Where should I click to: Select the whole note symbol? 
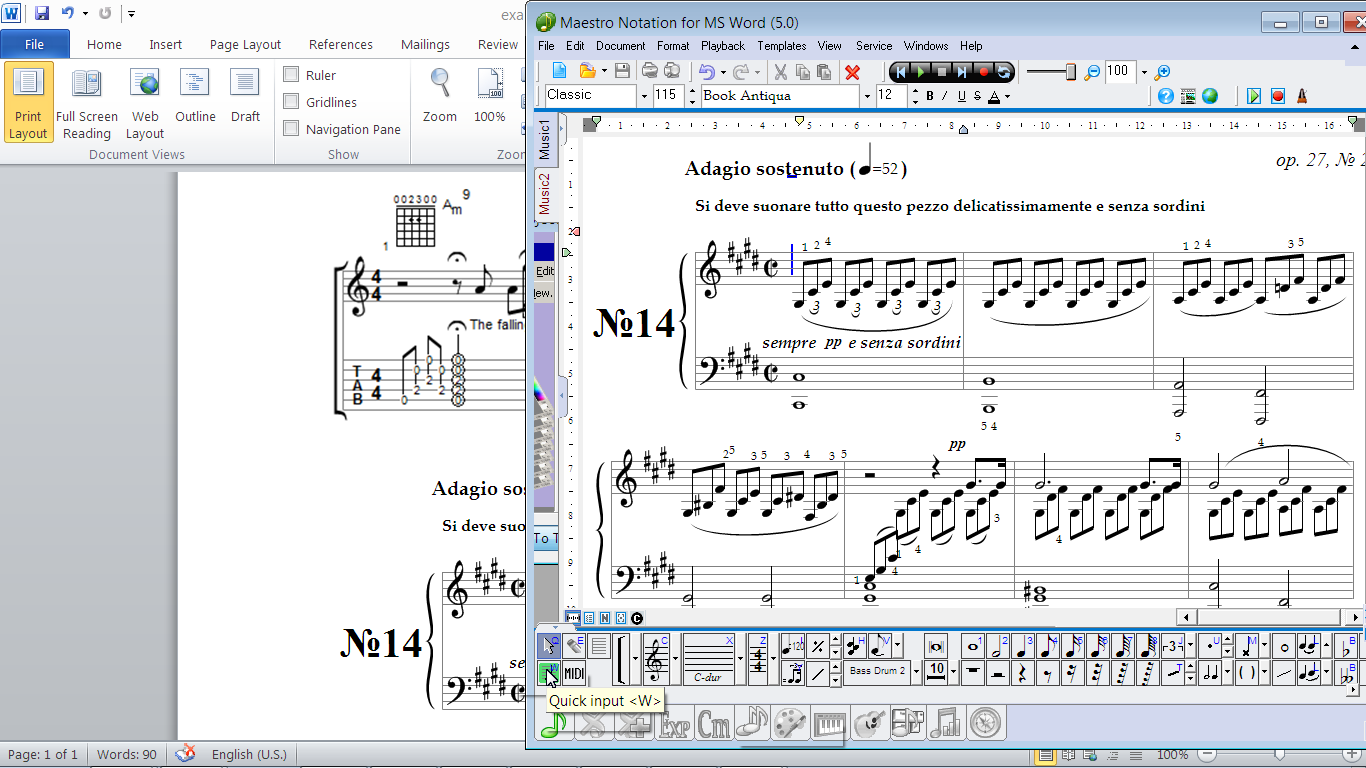pos(971,647)
